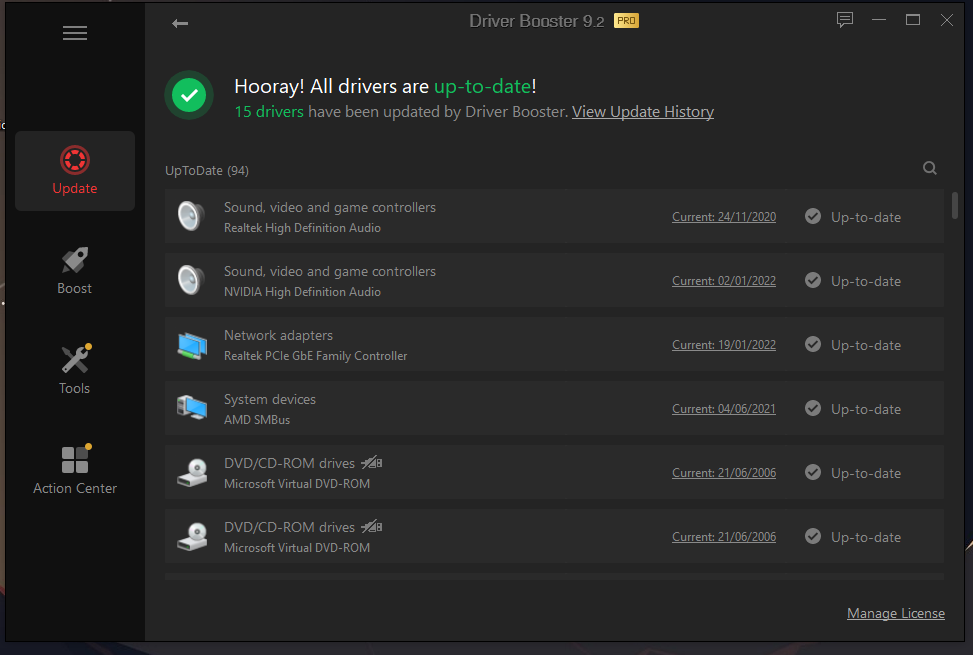The height and width of the screenshot is (655, 973).
Task: Click the search magnifier icon above the driver list
Action: (x=930, y=168)
